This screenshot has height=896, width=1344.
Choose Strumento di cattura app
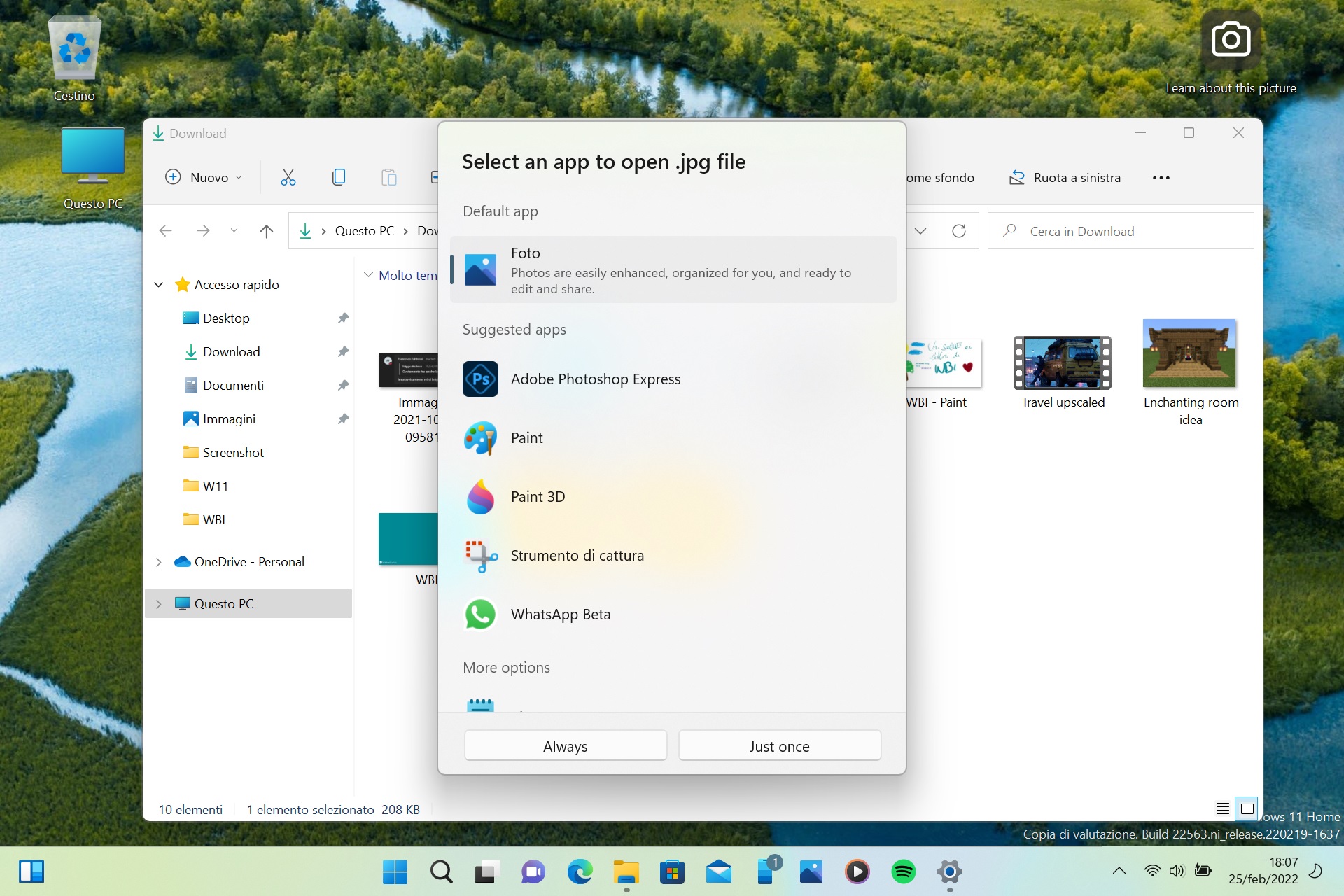coord(673,555)
